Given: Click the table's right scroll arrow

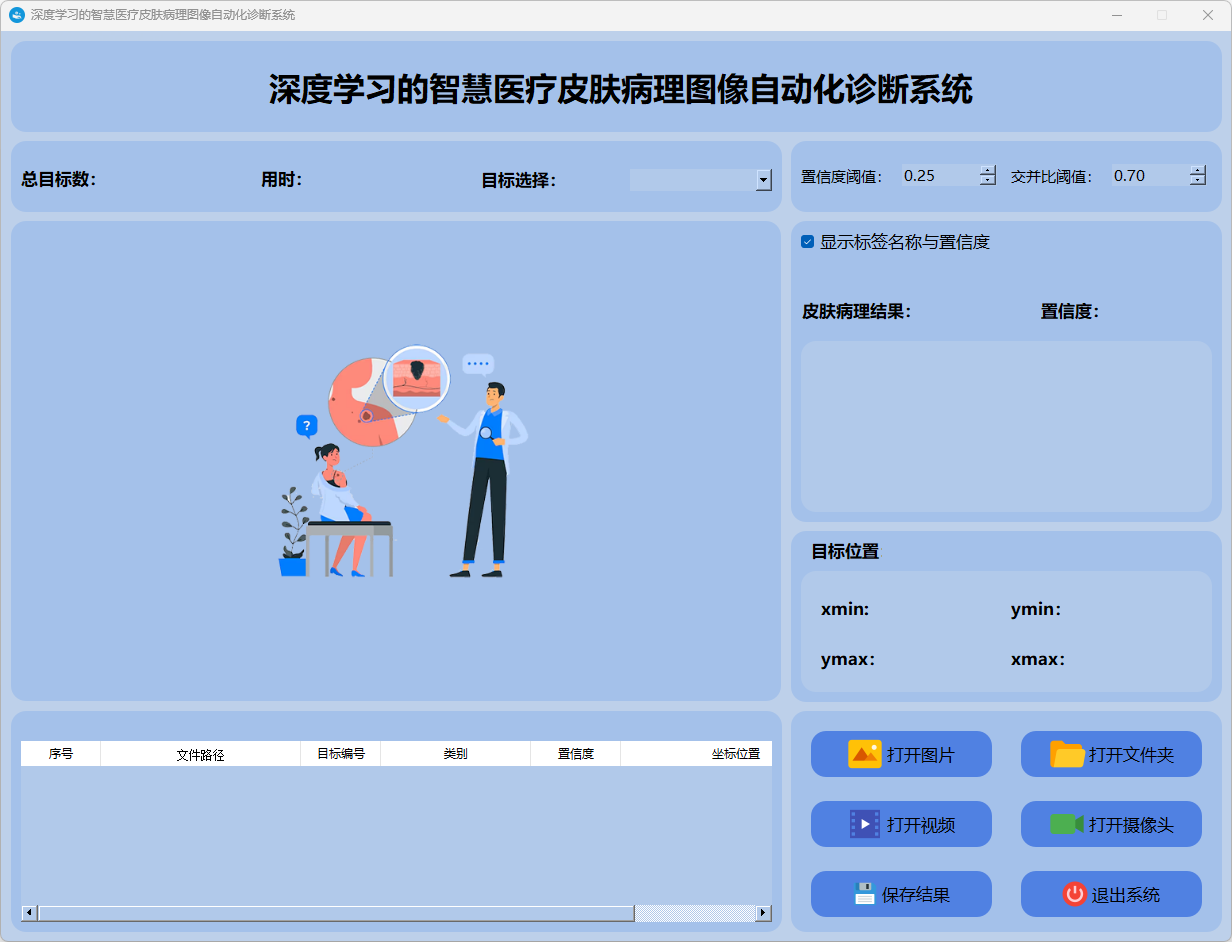Looking at the screenshot, I should 764,913.
